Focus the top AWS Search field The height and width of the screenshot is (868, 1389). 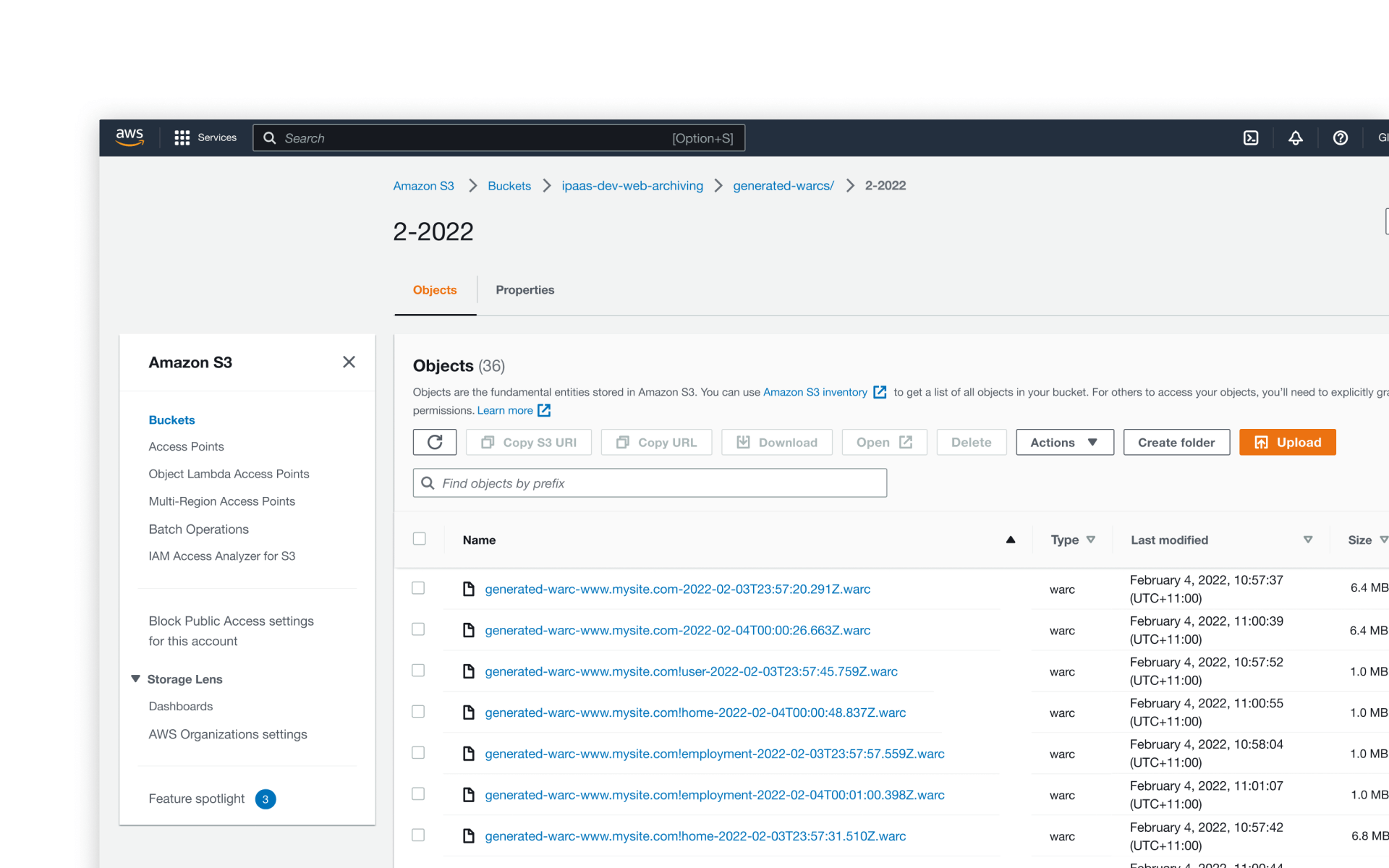(x=498, y=138)
